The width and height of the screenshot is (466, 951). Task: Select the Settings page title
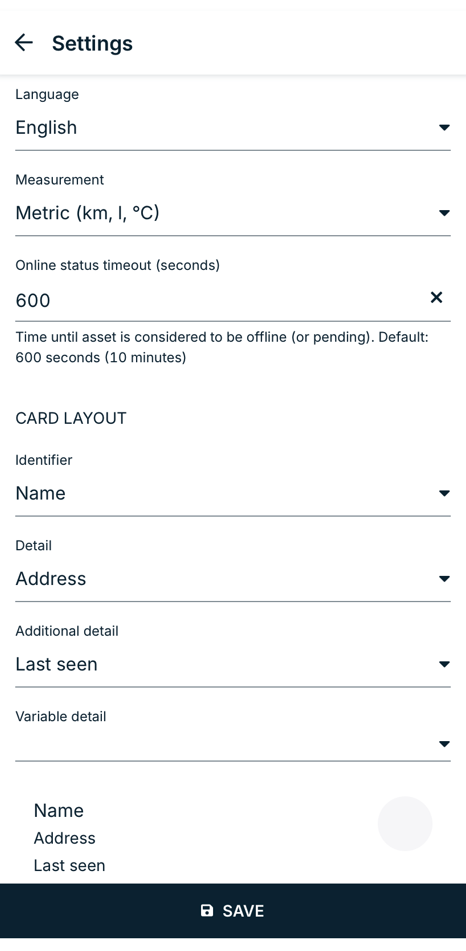coord(92,43)
